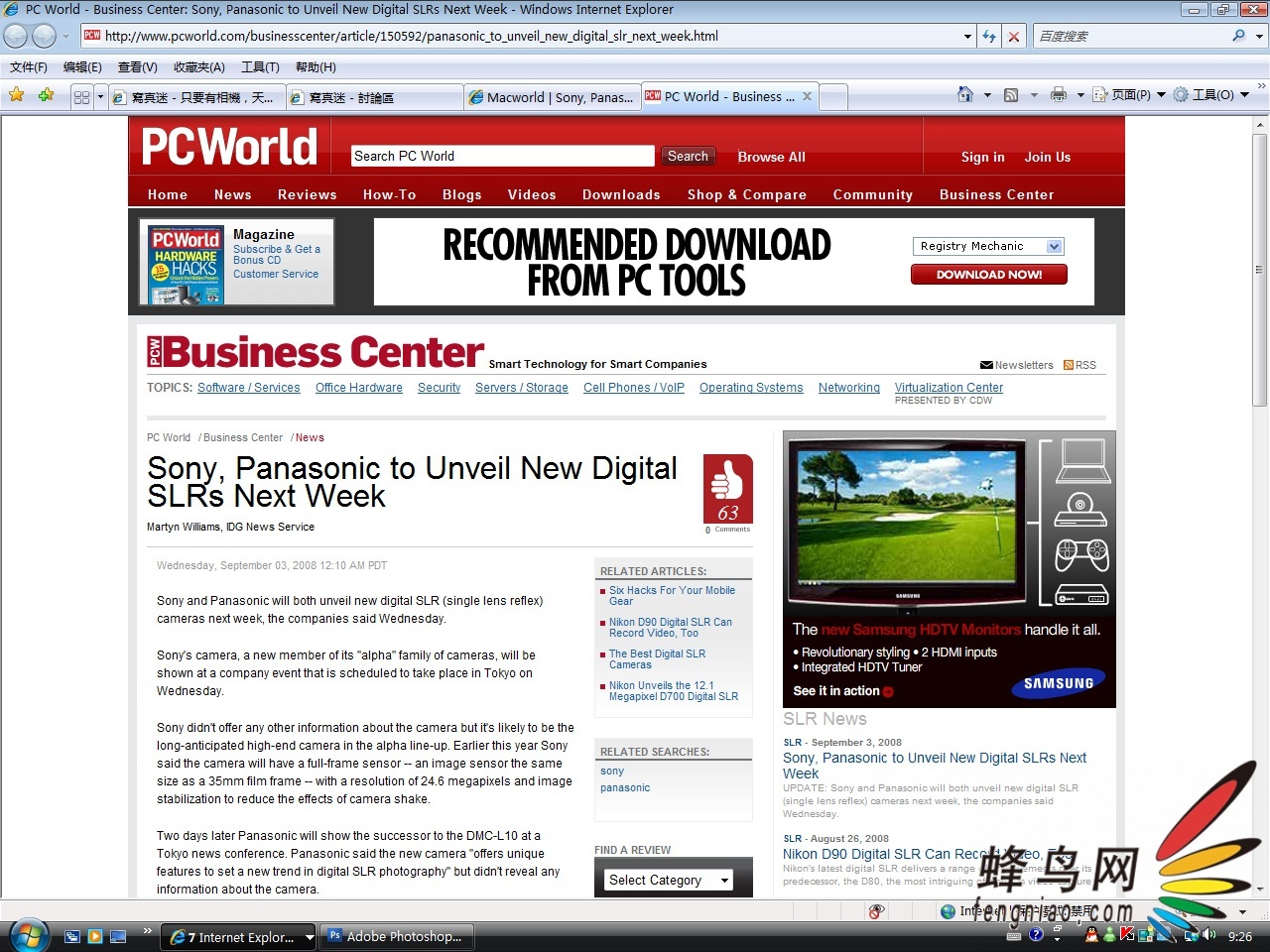
Task: Click the vertical scrollbar thumb of the page
Action: click(x=1260, y=269)
